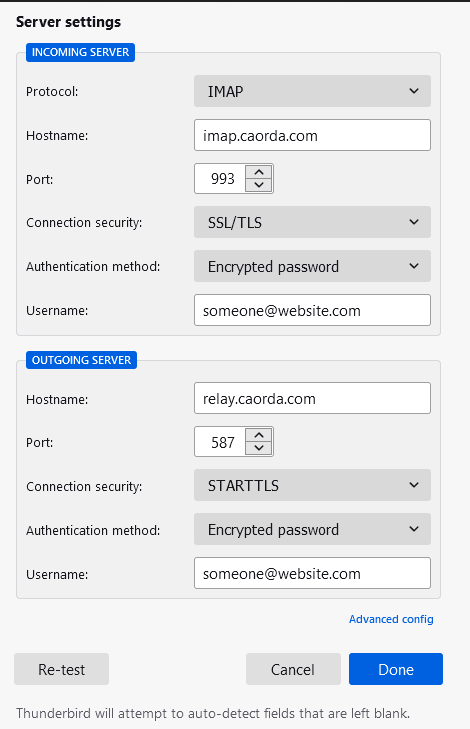Click the INCOMING SERVER section label
The width and height of the screenshot is (470, 729).
click(80, 52)
